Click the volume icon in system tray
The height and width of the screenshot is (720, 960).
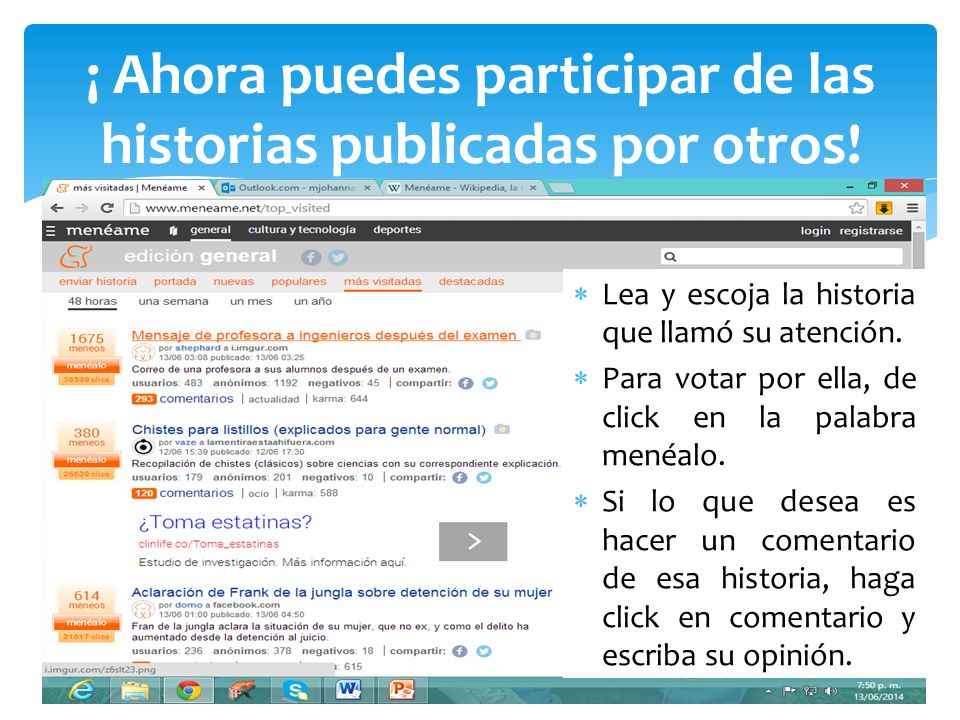[831, 691]
